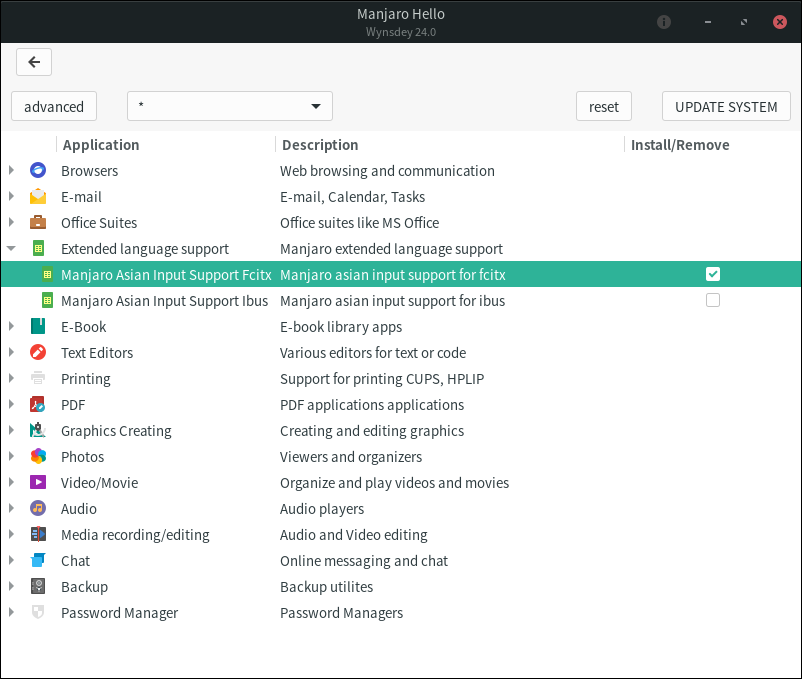Collapse the Extended language support category
This screenshot has height=679, width=802.
[11, 248]
